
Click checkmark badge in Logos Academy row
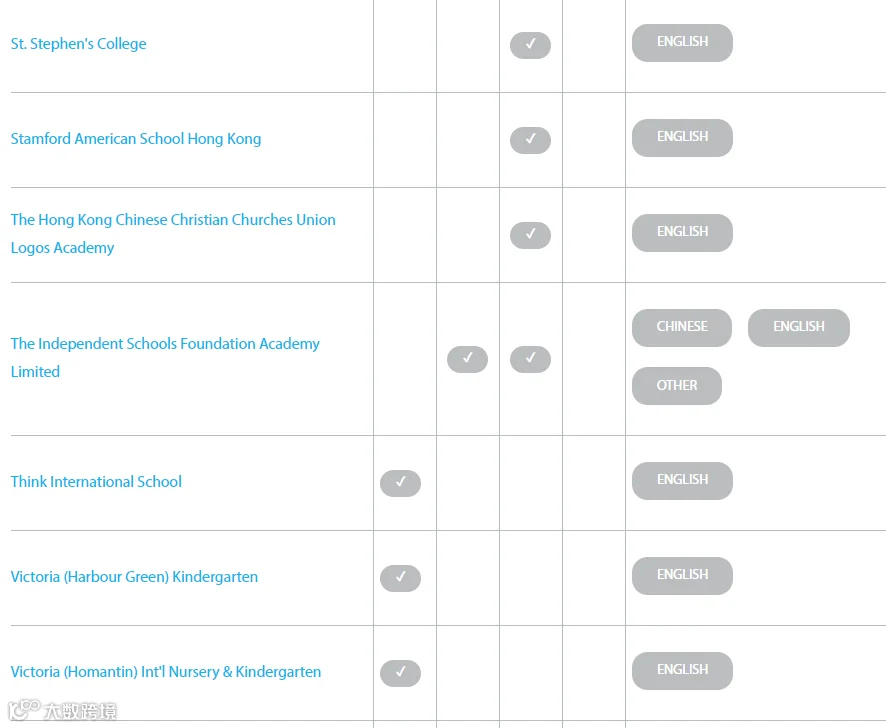point(530,235)
